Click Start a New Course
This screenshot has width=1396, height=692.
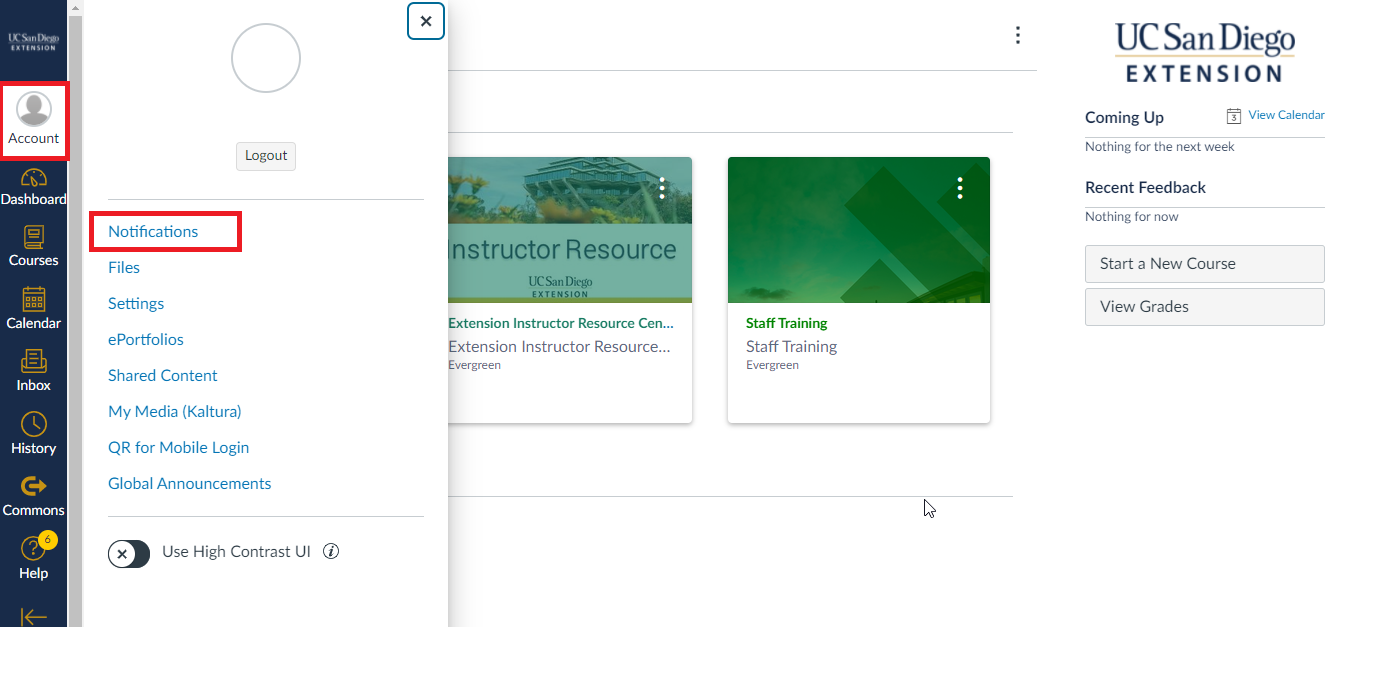pyautogui.click(x=1205, y=264)
